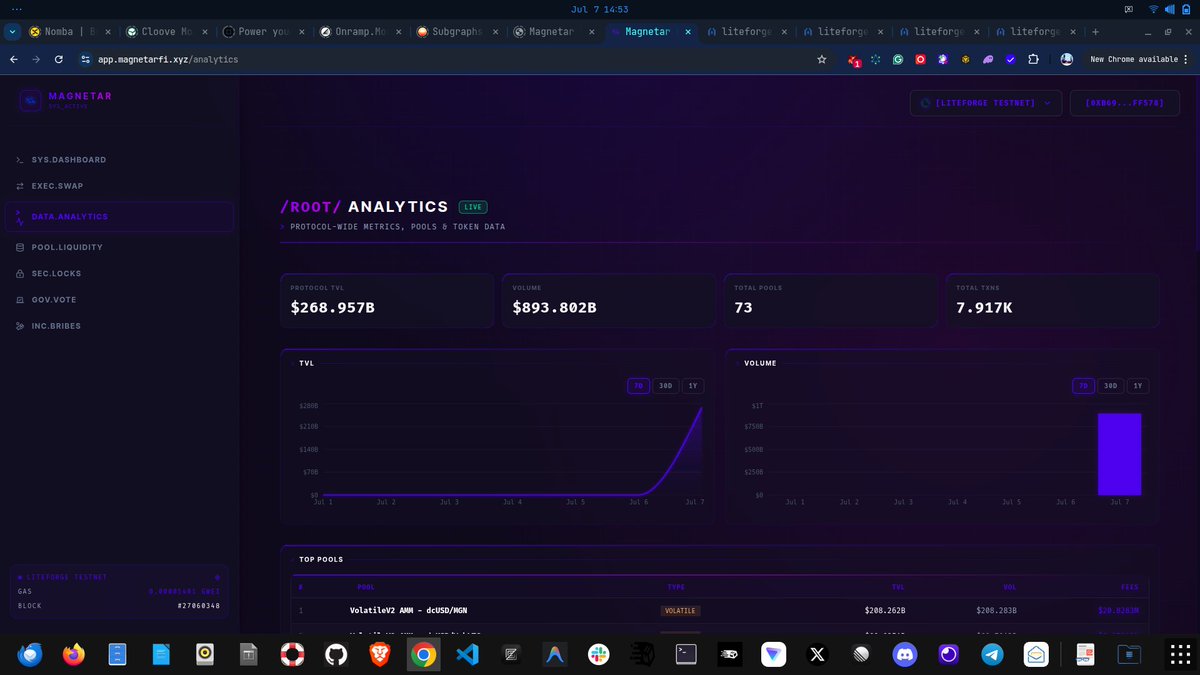
Task: Click the LIVE status badge
Action: click(x=473, y=207)
